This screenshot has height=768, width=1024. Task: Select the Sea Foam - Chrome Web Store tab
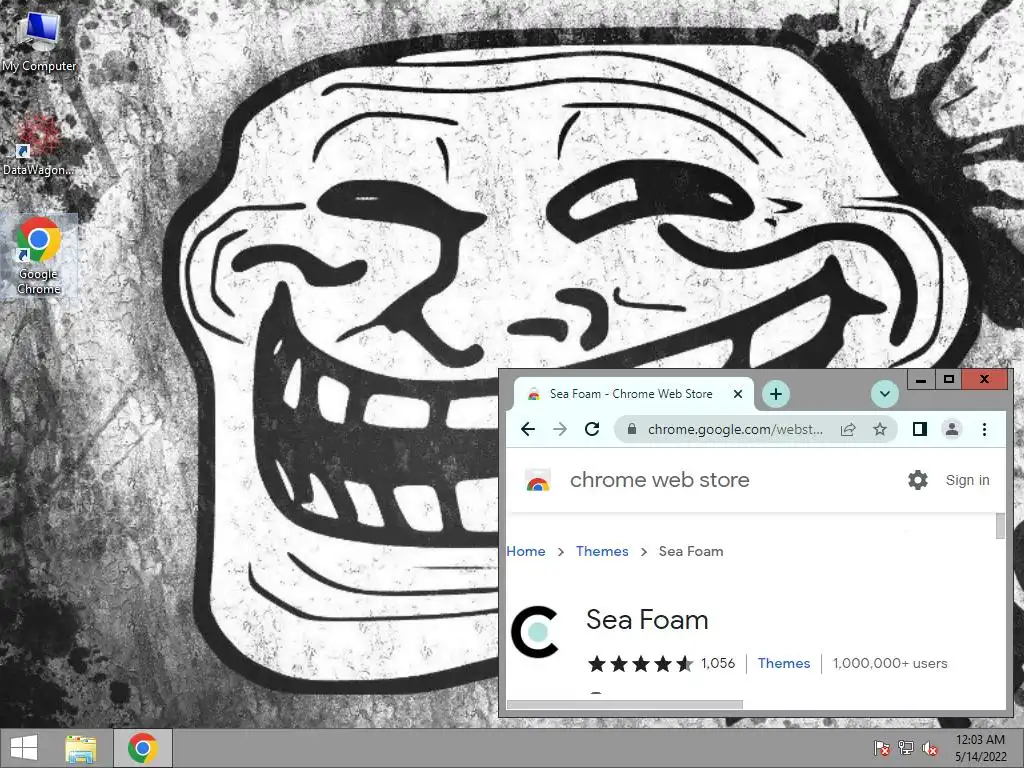(633, 394)
